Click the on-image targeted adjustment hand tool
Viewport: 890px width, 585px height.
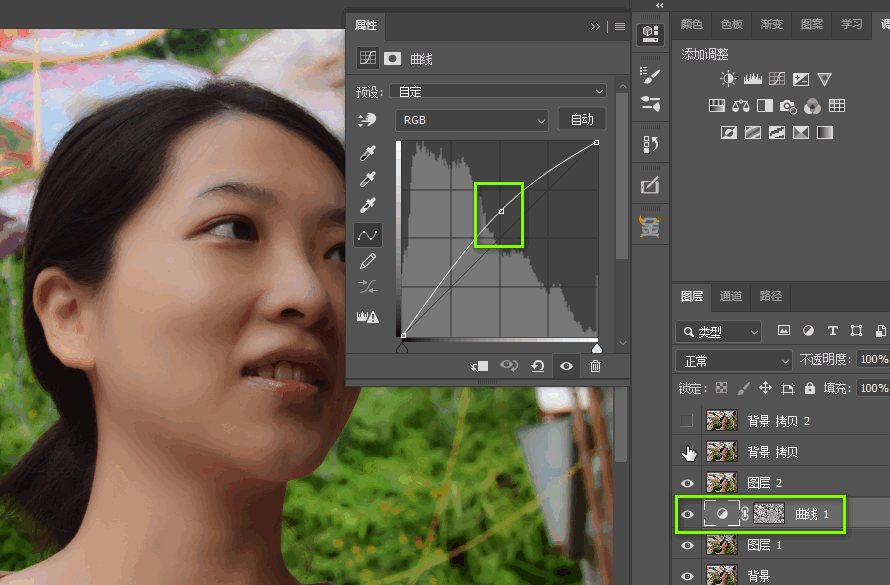tap(368, 121)
